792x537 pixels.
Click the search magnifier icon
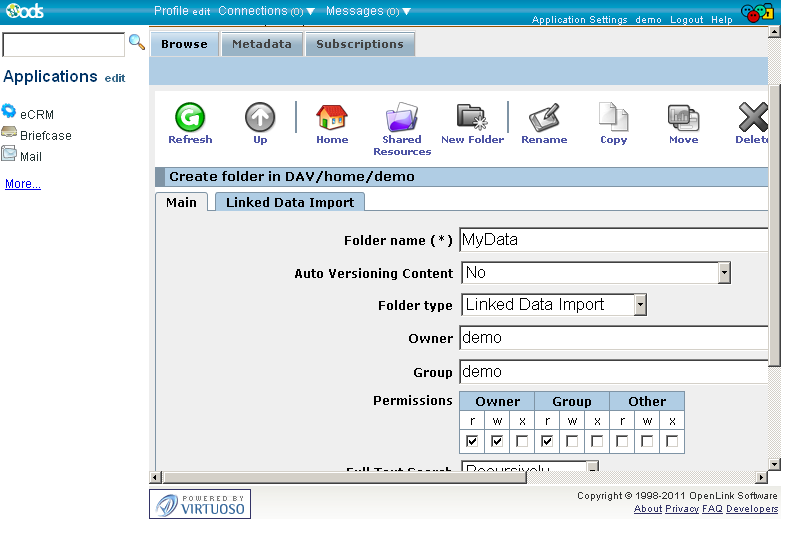137,43
